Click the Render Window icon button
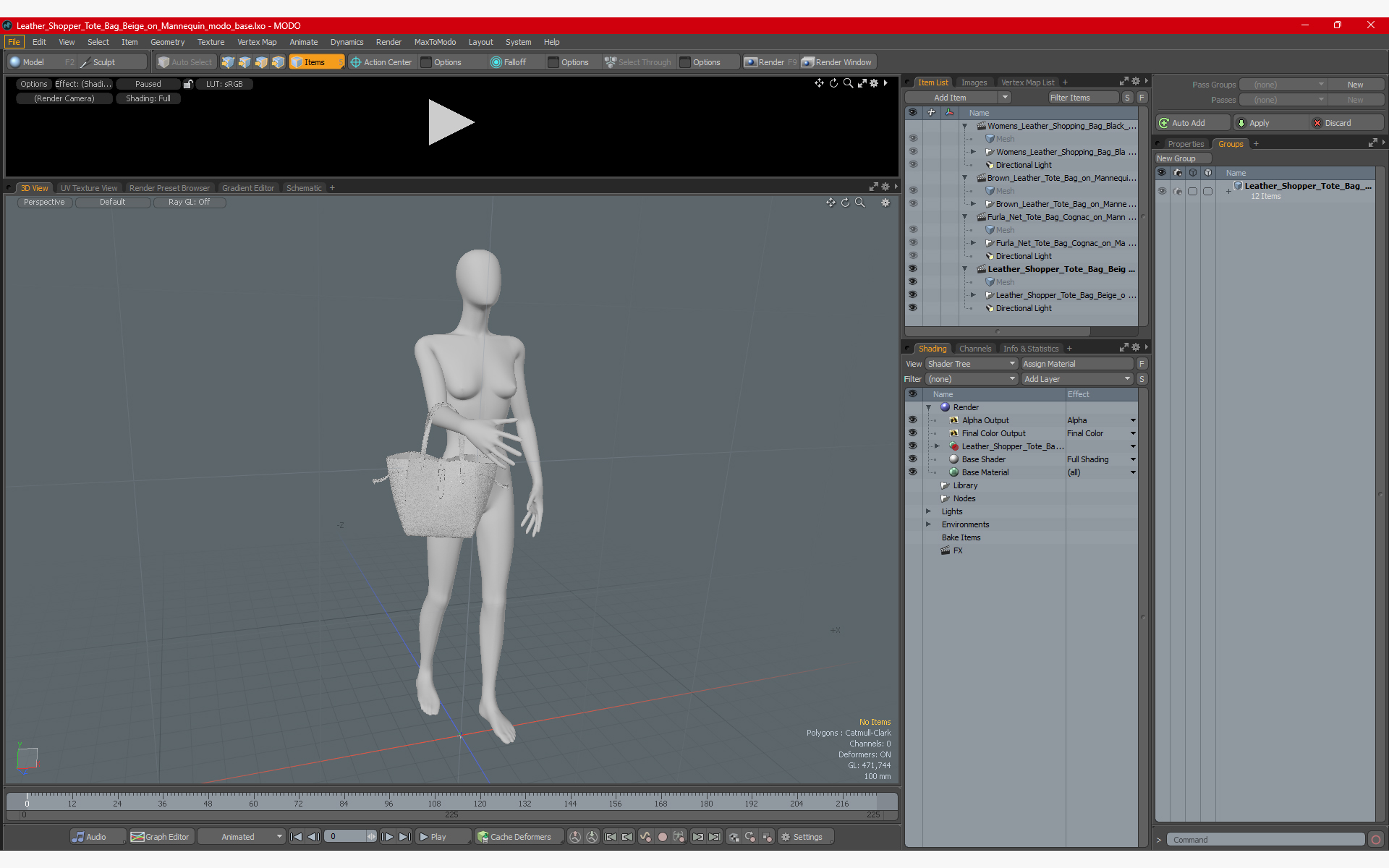This screenshot has width=1389, height=868. [x=808, y=62]
